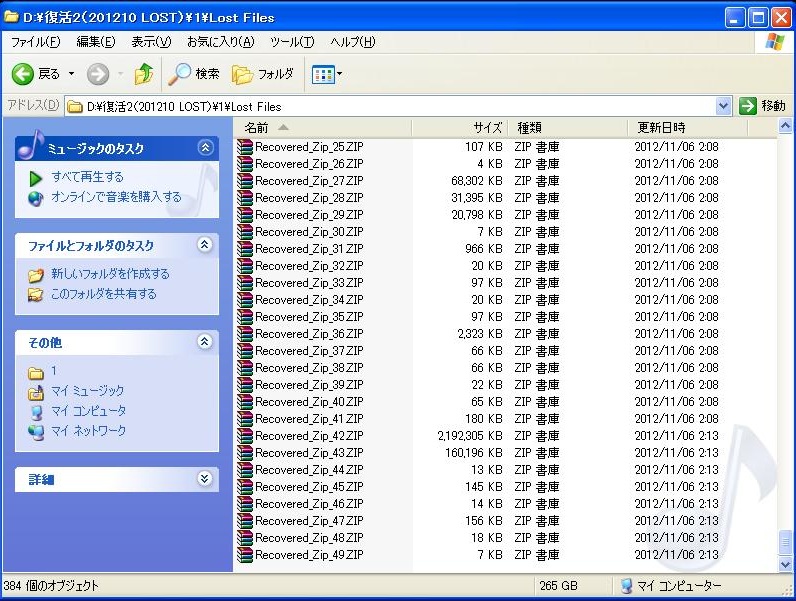The width and height of the screenshot is (796, 601).
Task: Click the vertical scrollbar down arrow
Action: (785, 564)
